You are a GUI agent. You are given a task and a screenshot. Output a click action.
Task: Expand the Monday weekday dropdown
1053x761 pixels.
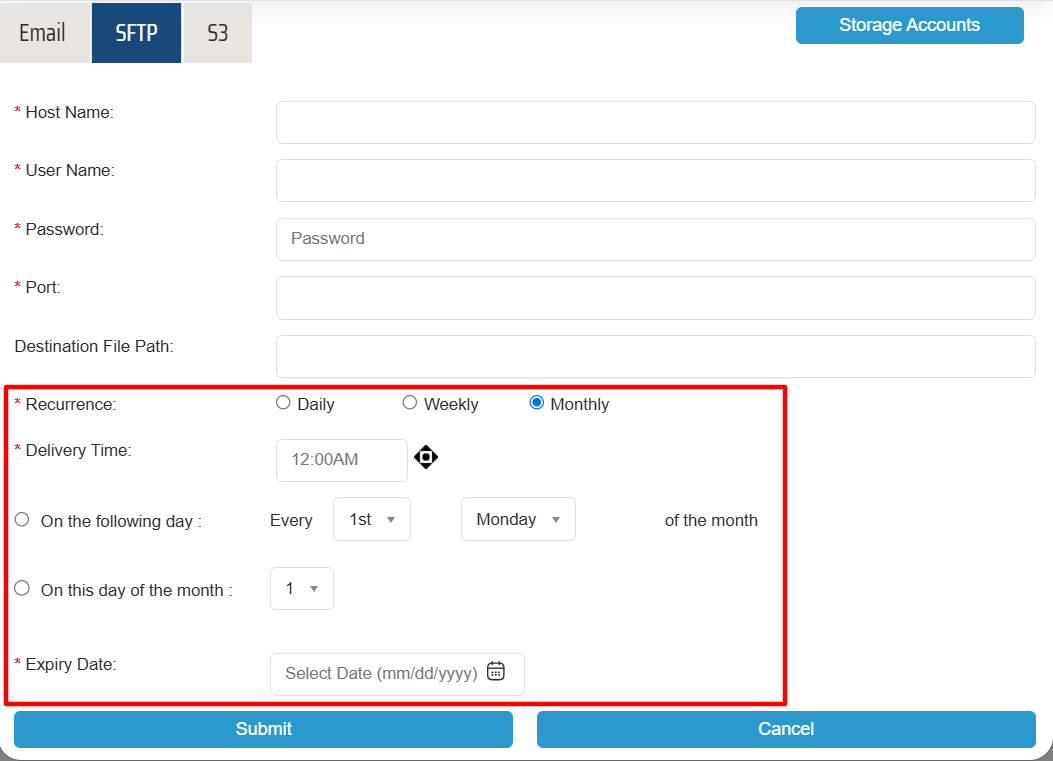[517, 520]
